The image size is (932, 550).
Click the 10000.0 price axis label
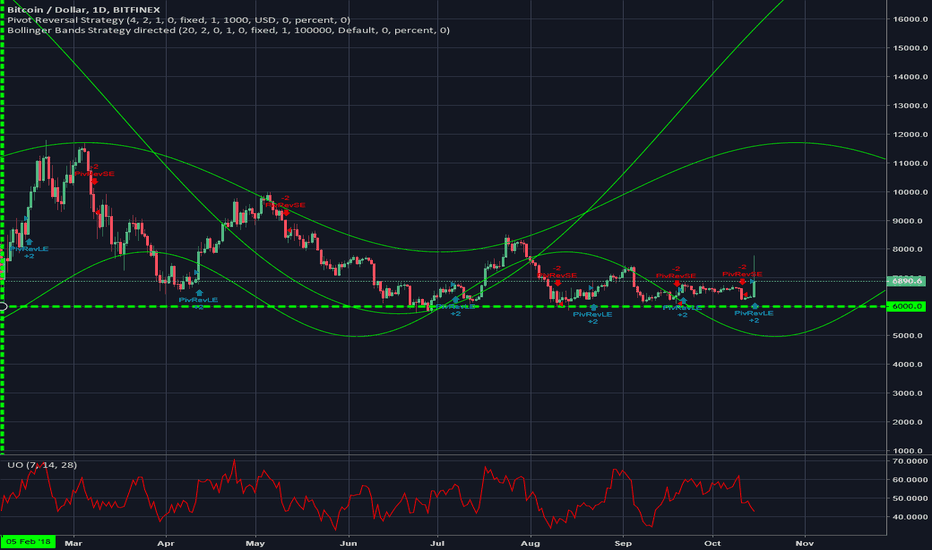click(x=910, y=192)
